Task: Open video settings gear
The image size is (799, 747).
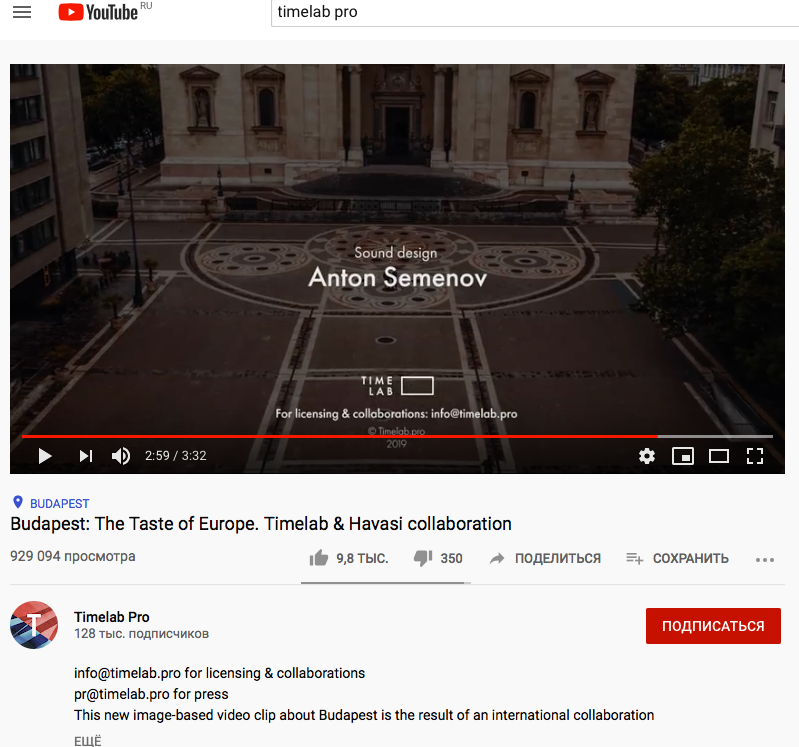Action: [x=647, y=456]
